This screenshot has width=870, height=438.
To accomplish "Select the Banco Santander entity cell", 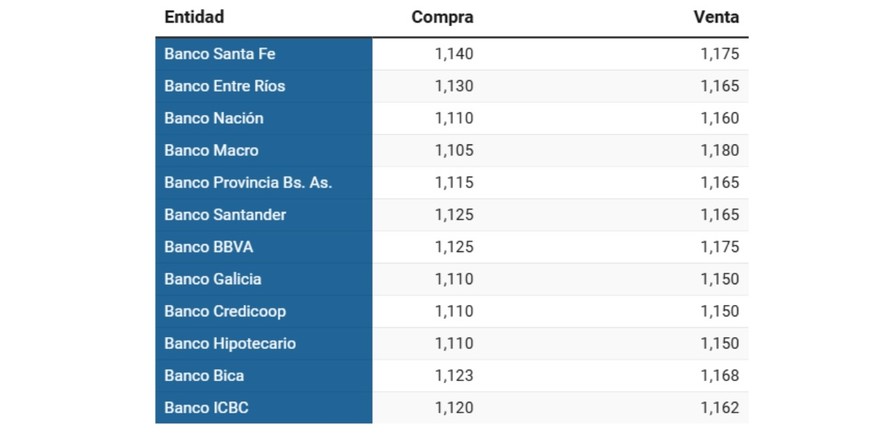I will (225, 215).
